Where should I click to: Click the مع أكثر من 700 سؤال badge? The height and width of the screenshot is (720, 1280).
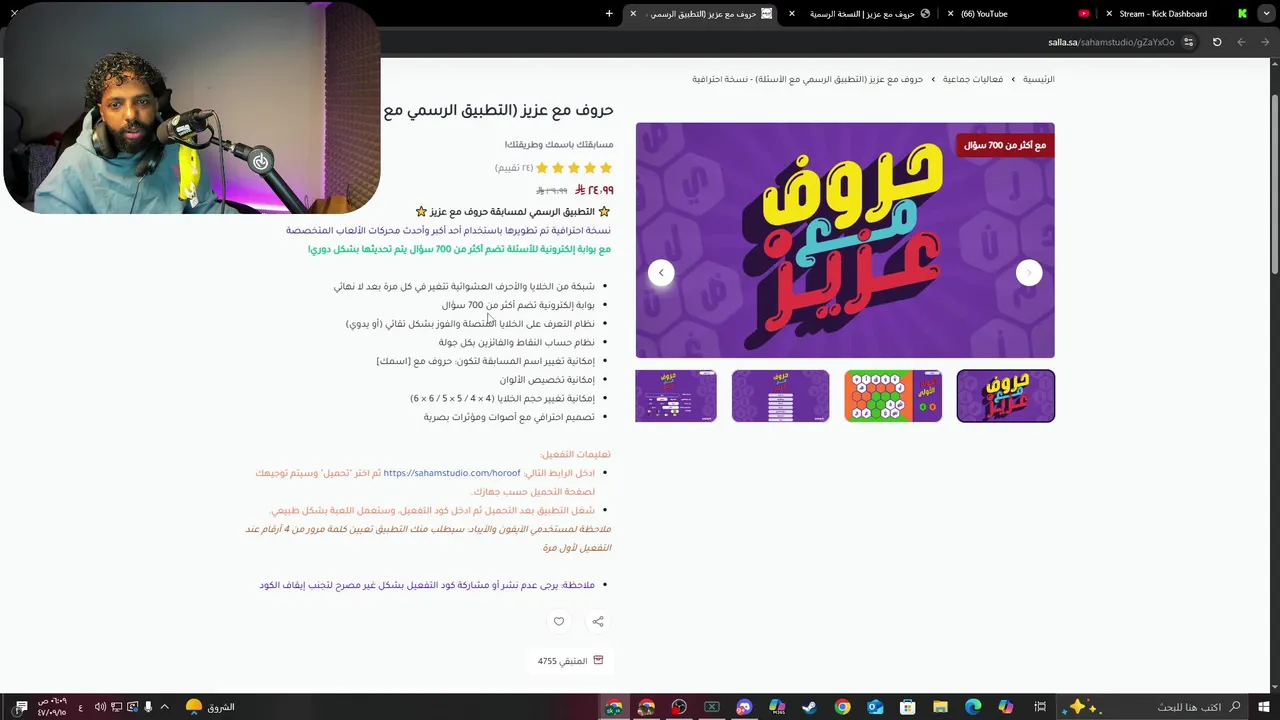pyautogui.click(x=1005, y=145)
